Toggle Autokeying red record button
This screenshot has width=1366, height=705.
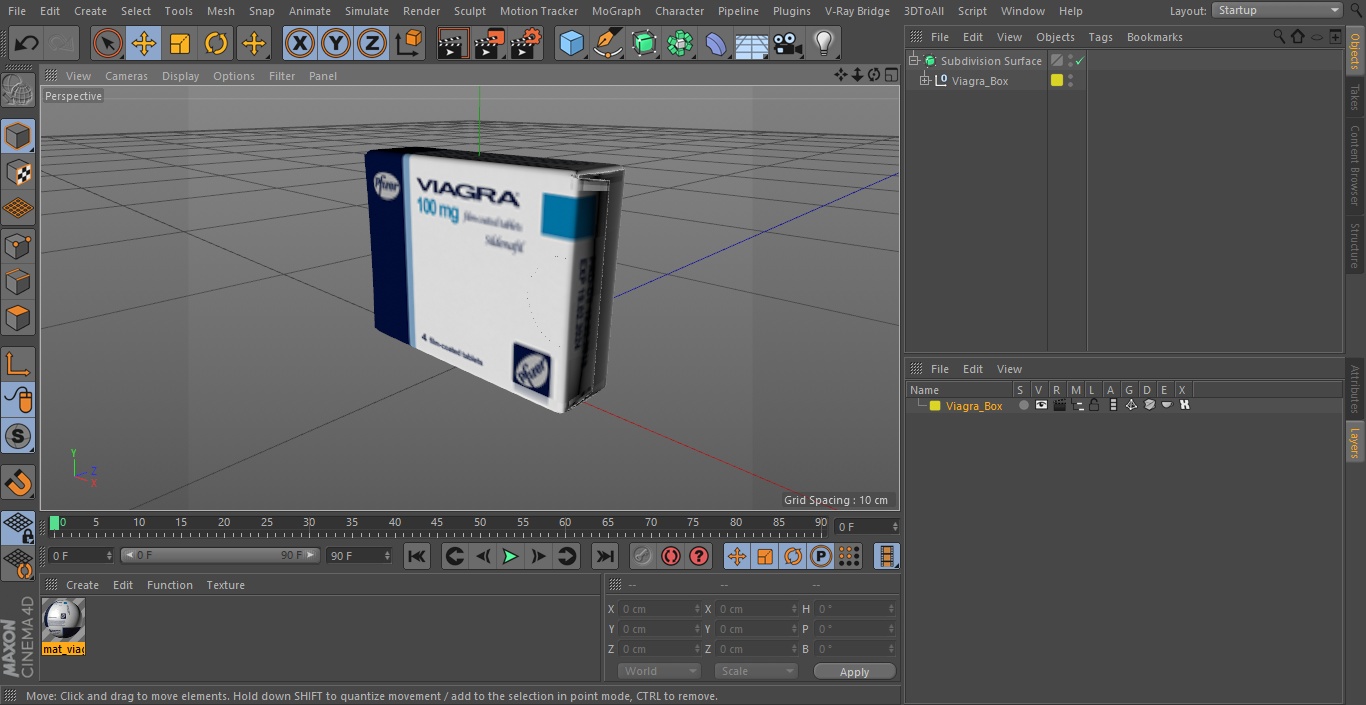click(671, 556)
